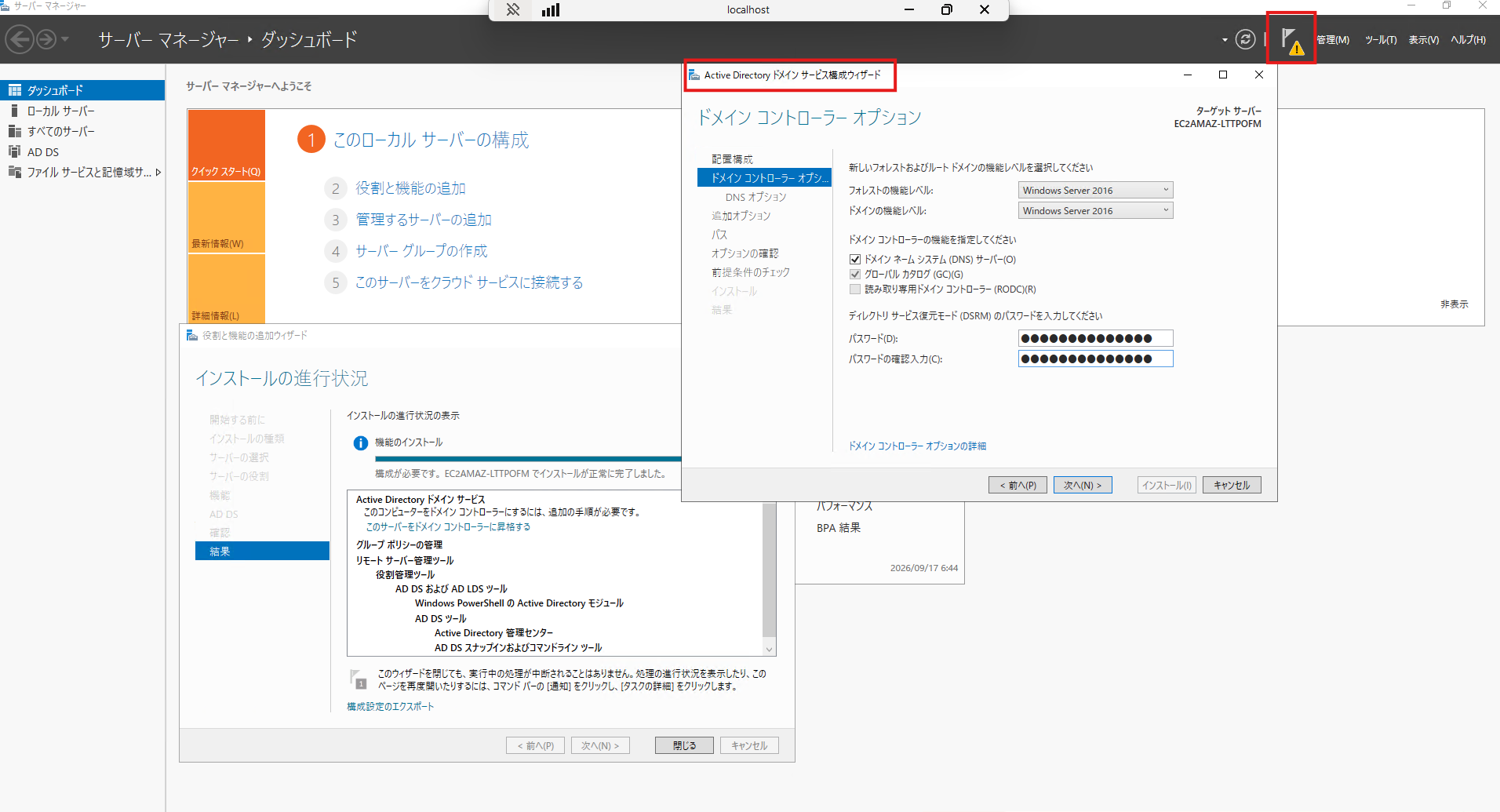Image resolution: width=1500 pixels, height=812 pixels.
Task: Click the Server Manager app icon in the title bar
Action: coord(5,5)
